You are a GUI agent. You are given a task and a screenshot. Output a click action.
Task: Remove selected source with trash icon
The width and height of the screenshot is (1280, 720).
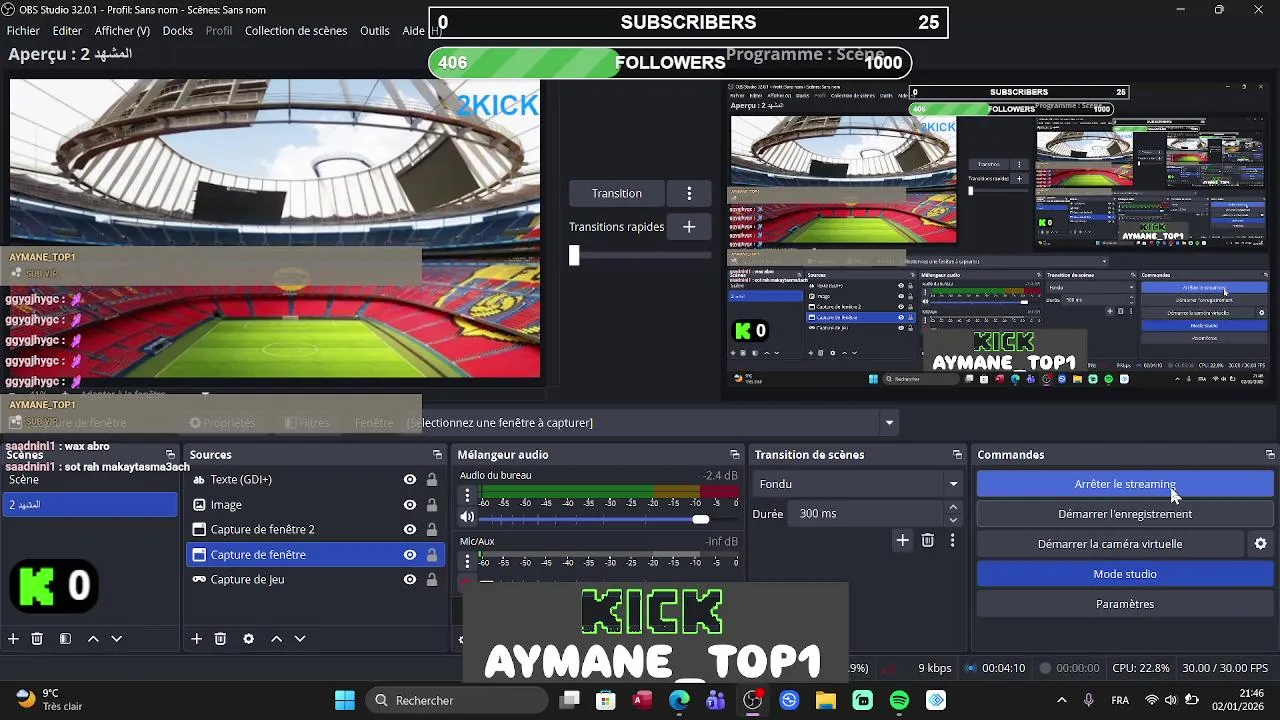coord(220,639)
